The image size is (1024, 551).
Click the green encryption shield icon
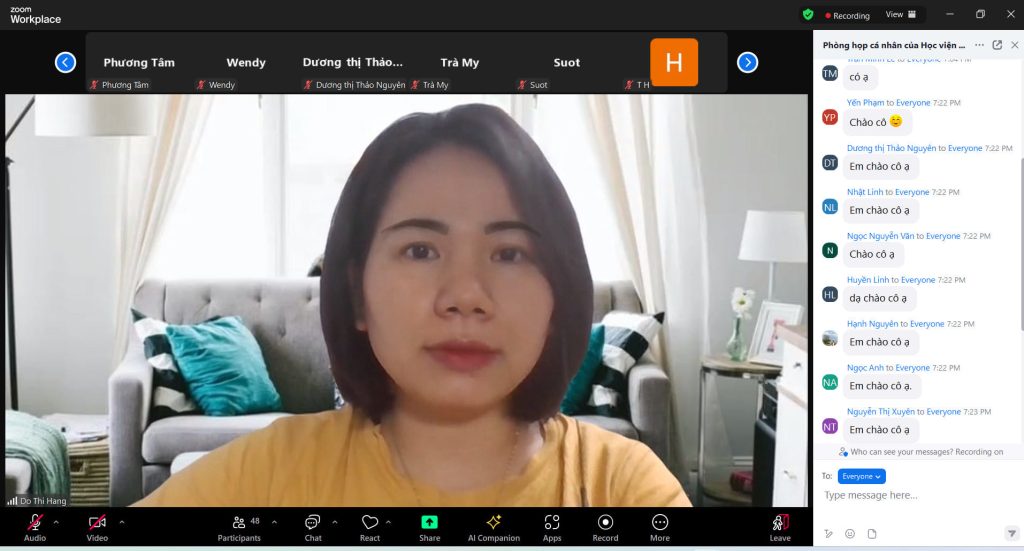(x=808, y=15)
